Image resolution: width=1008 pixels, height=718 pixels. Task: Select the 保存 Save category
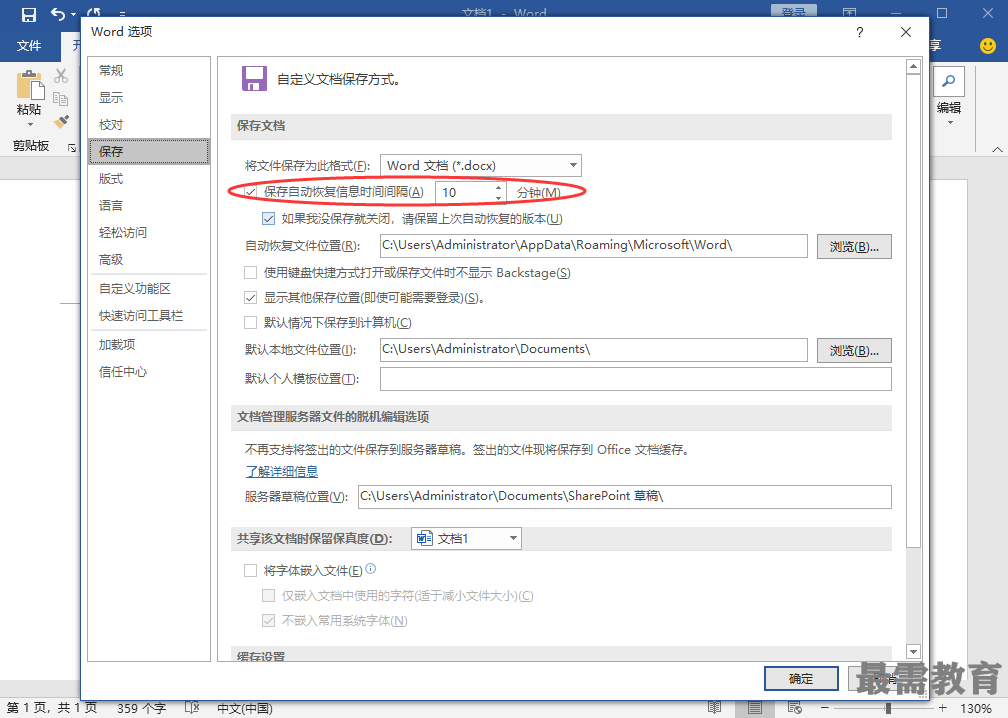point(149,152)
